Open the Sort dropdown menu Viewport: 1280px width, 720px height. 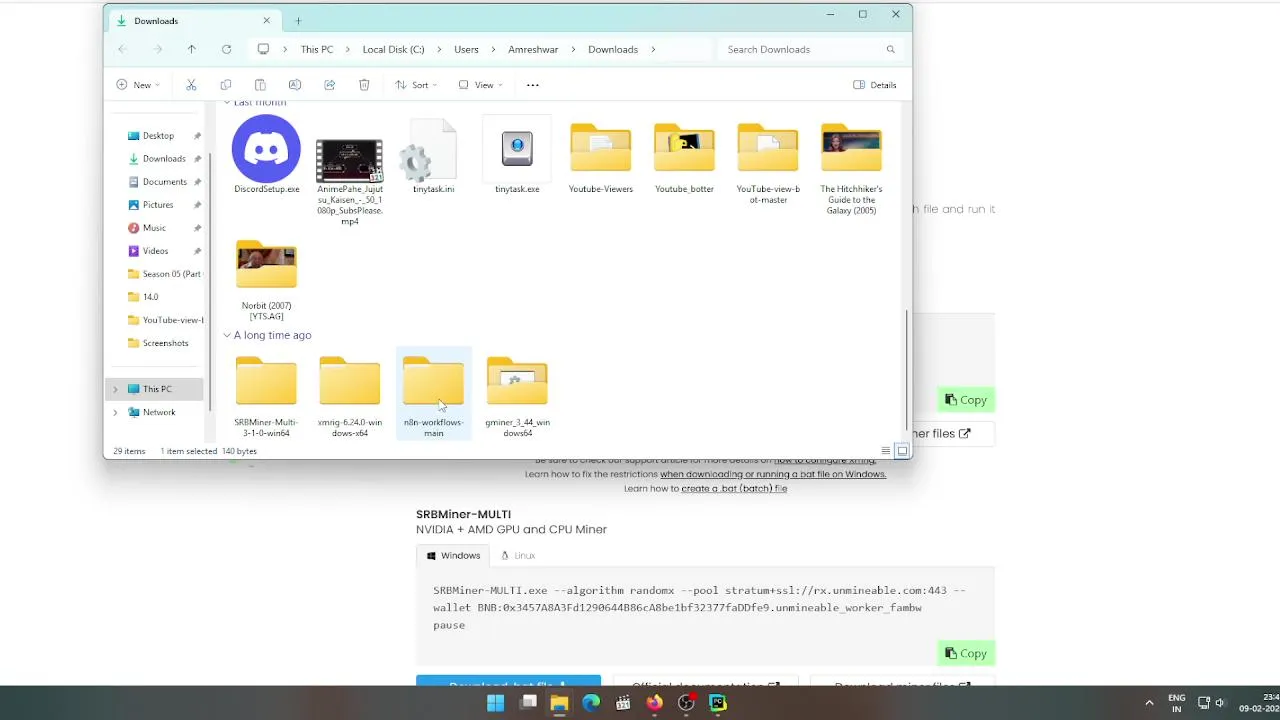coord(415,85)
